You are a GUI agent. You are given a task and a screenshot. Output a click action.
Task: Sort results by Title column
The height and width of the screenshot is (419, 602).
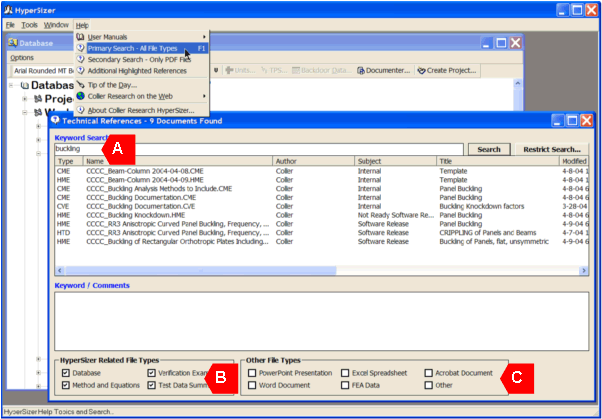click(498, 161)
